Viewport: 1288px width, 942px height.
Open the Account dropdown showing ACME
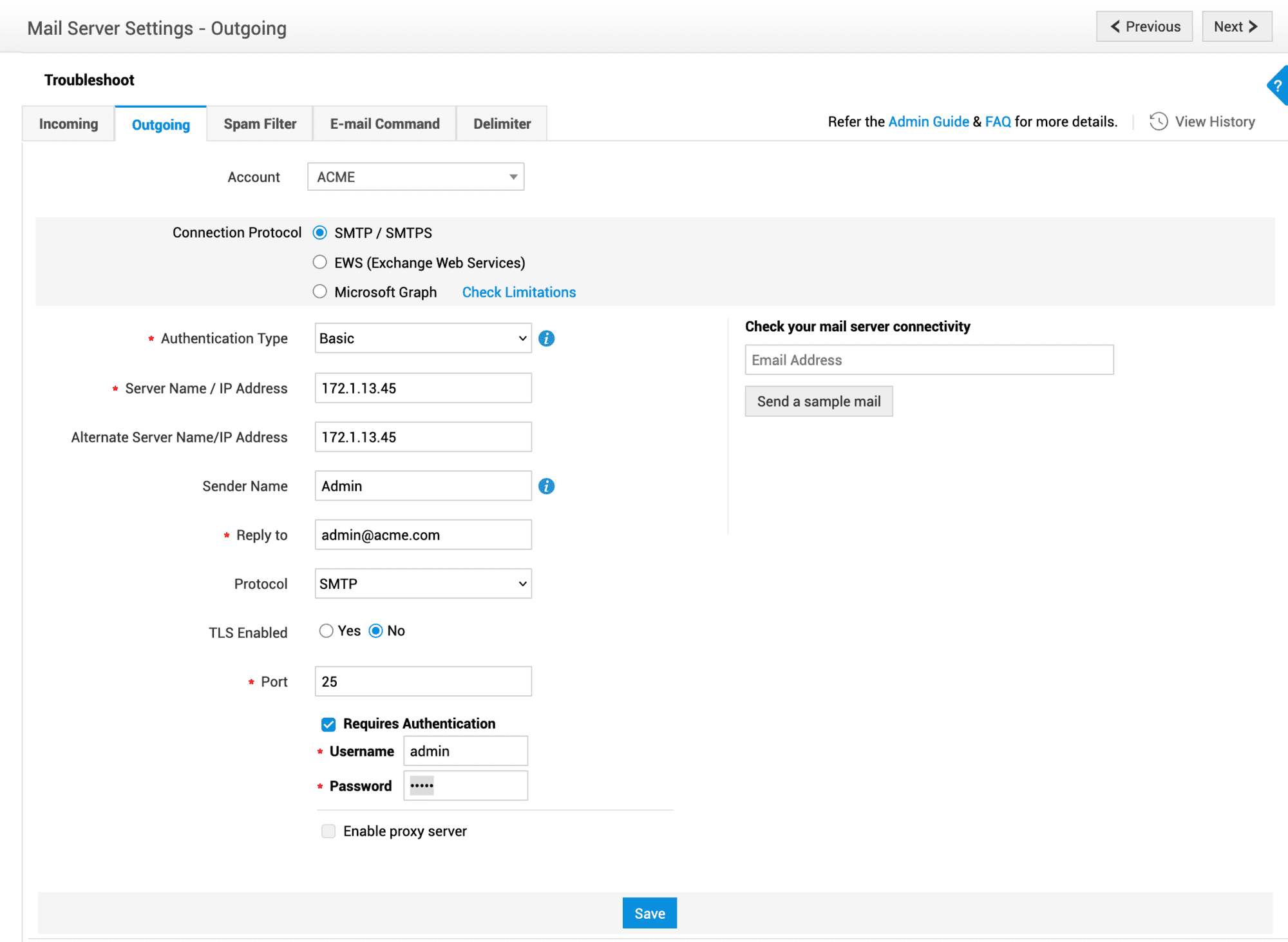pos(415,177)
